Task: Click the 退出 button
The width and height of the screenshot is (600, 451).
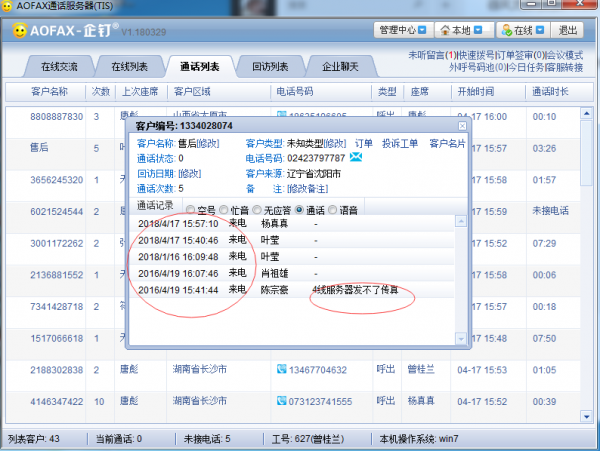Action: pyautogui.click(x=567, y=30)
